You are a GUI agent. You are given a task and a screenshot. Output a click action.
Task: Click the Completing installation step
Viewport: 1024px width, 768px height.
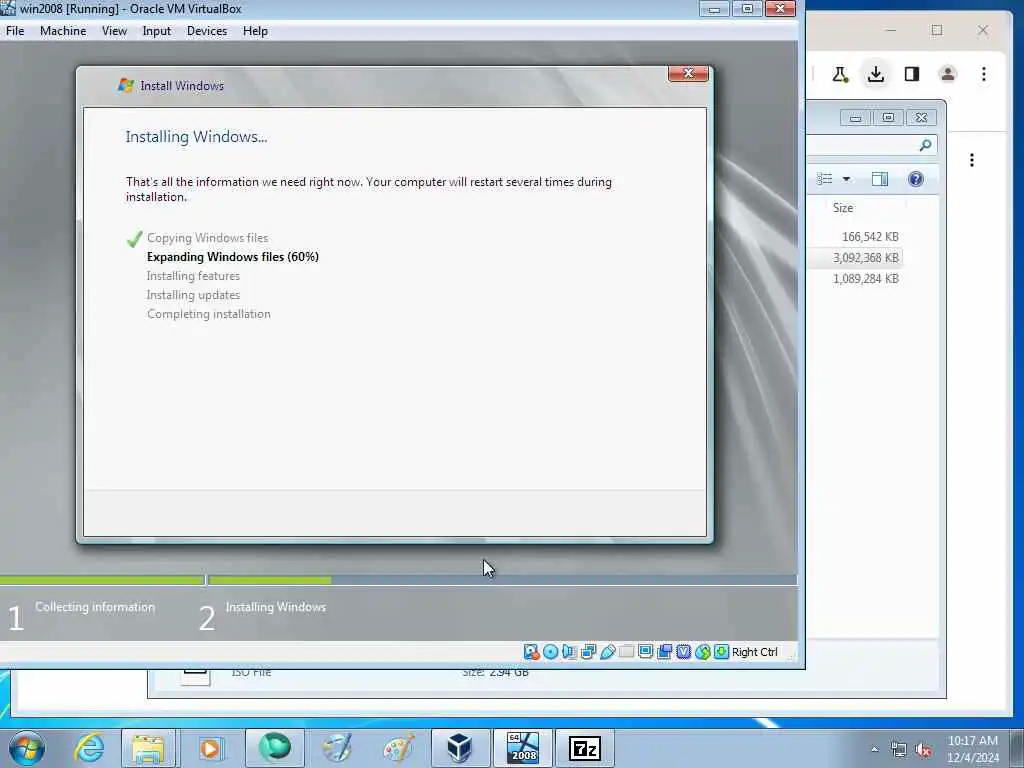[x=208, y=313]
